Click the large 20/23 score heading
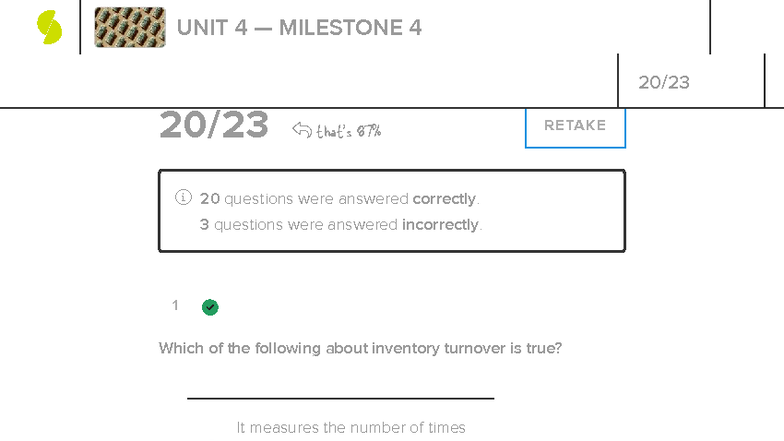The image size is (784, 441). [214, 126]
